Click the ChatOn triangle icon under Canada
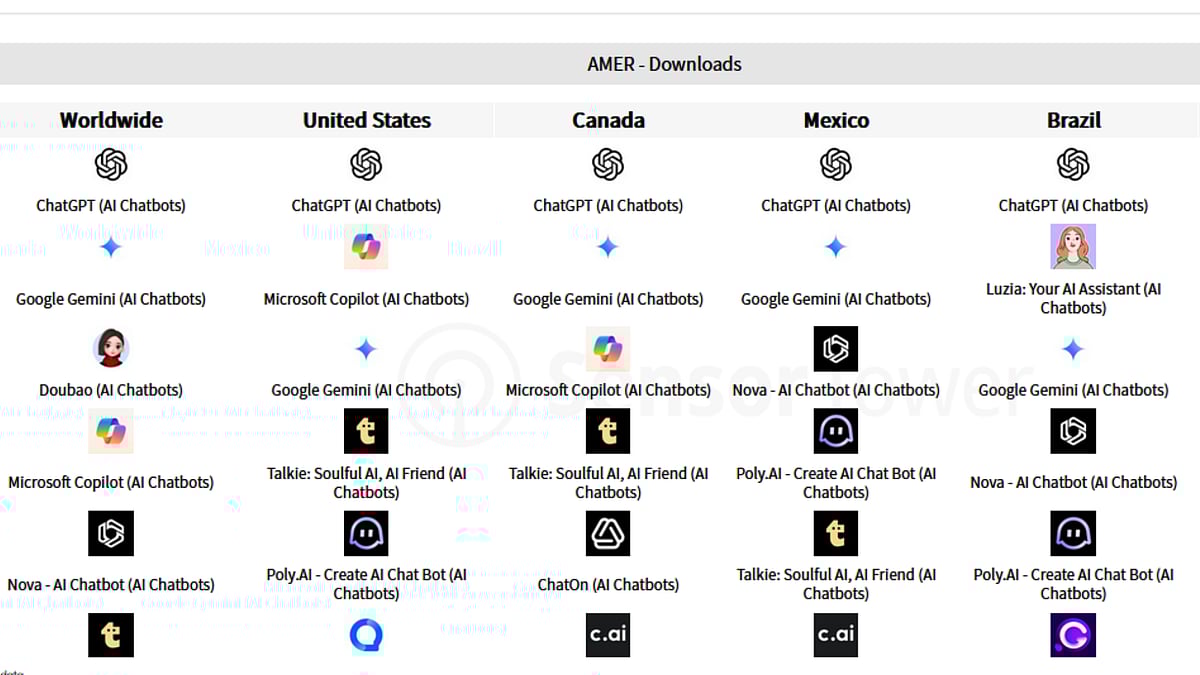This screenshot has height=675, width=1200. pyautogui.click(x=608, y=533)
